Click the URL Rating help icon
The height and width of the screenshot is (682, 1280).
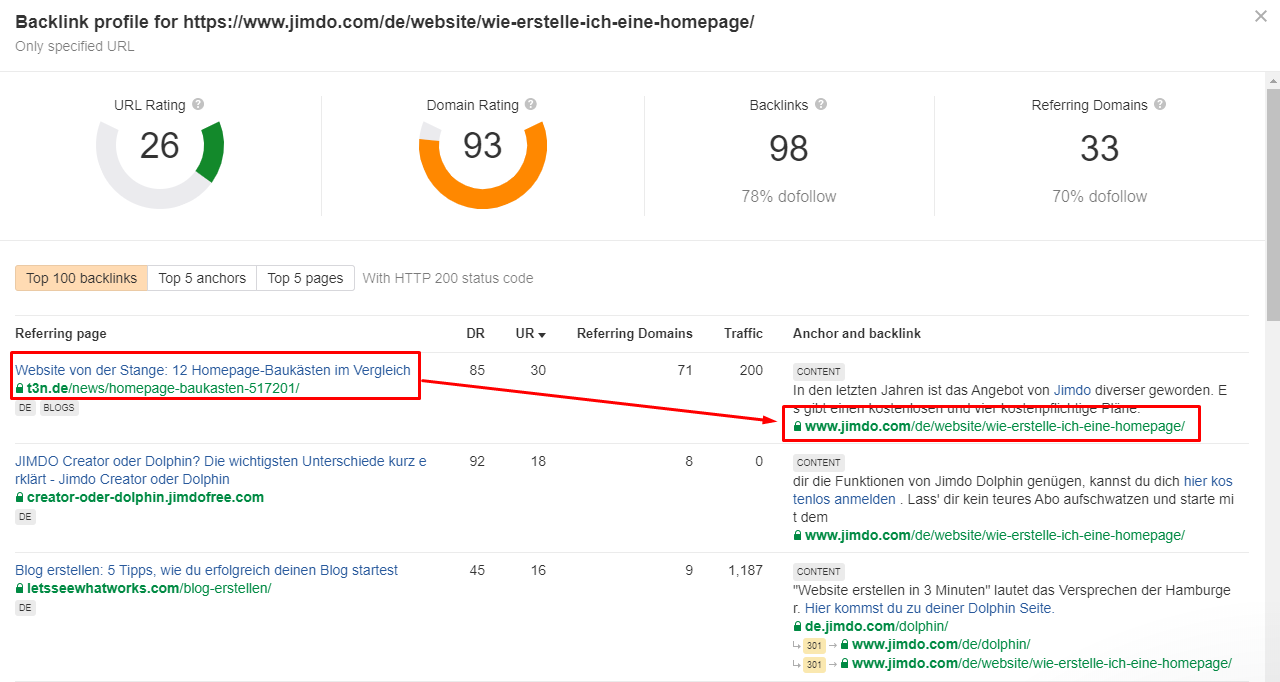coord(198,104)
